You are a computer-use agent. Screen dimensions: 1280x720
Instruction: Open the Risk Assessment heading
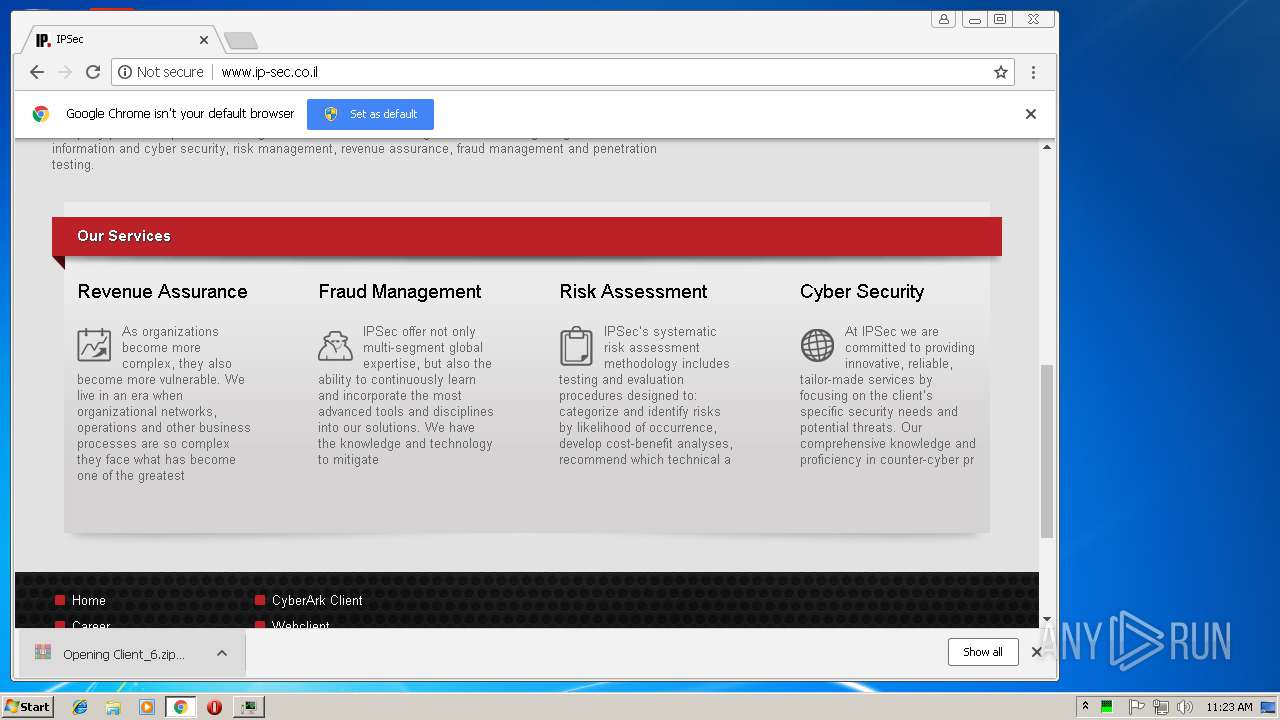point(633,291)
